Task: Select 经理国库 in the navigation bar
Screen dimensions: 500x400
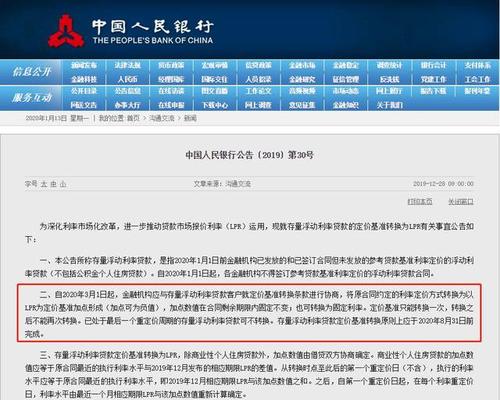Action: point(171,79)
